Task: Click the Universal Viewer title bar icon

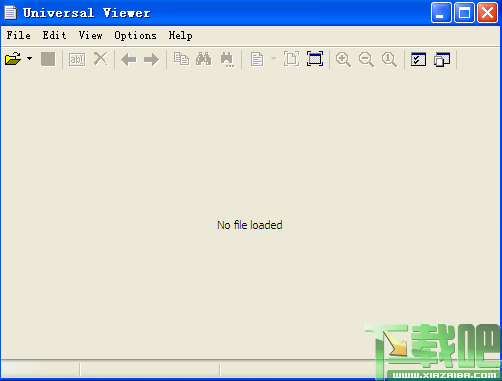Action: click(10, 13)
